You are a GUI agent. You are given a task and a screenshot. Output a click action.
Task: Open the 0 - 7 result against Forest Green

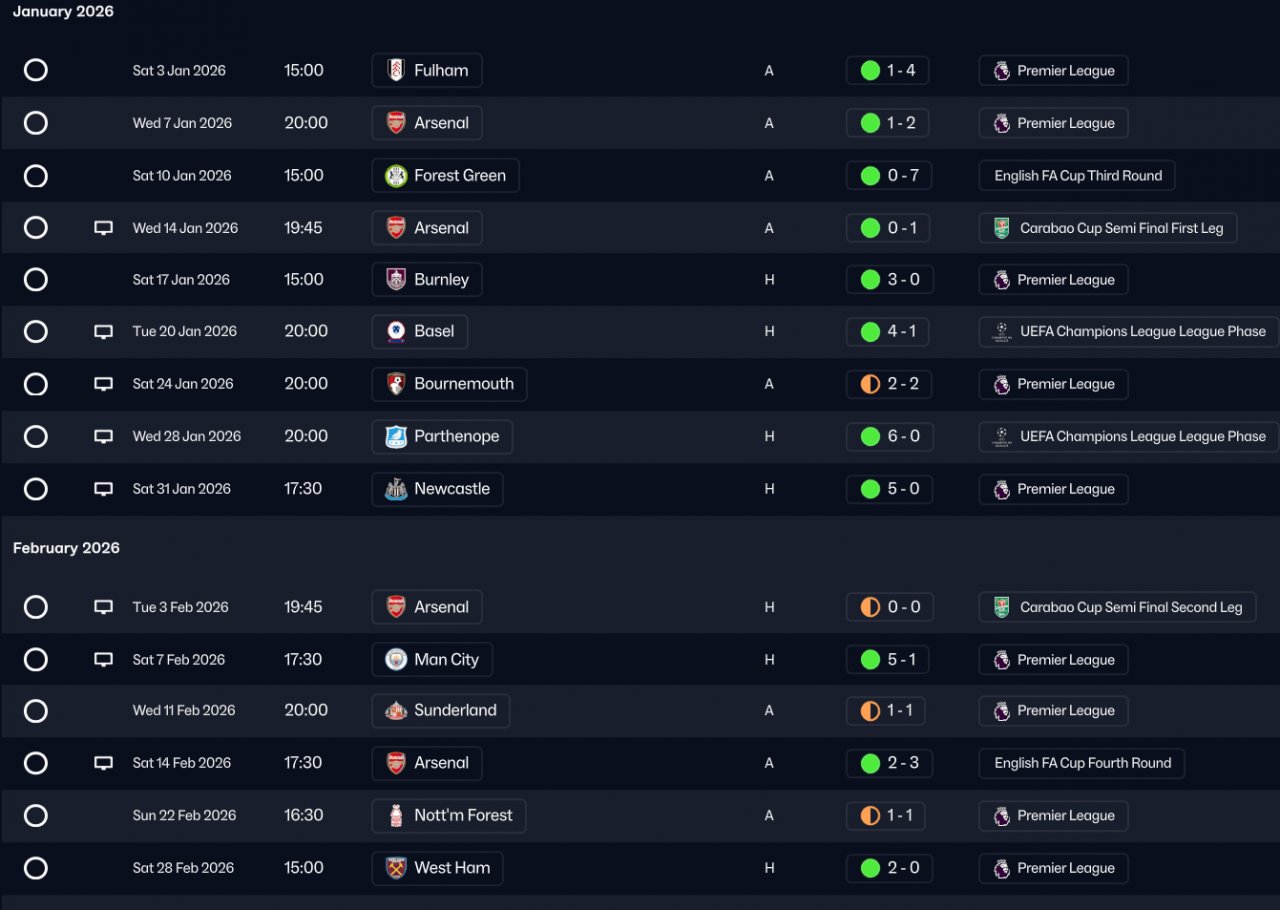pos(890,176)
